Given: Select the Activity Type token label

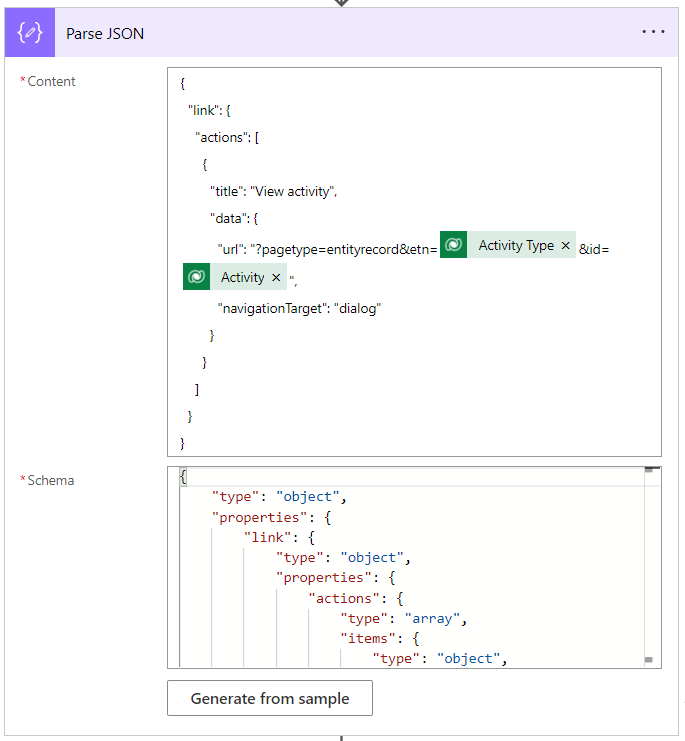Looking at the screenshot, I should (516, 245).
